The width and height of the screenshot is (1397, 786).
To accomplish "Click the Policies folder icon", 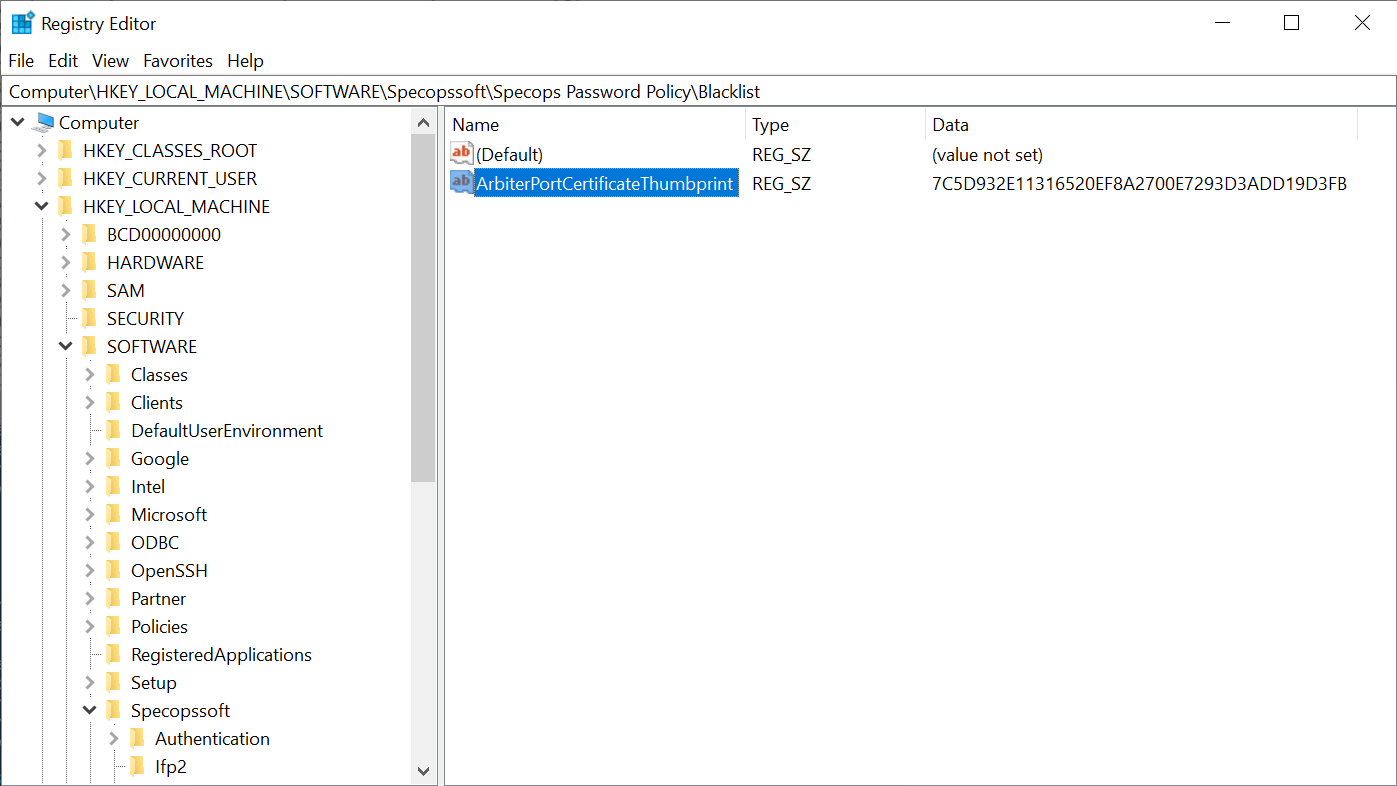I will (x=114, y=627).
